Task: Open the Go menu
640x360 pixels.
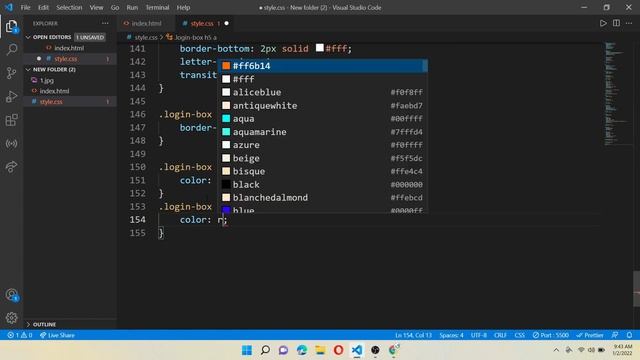Action: click(x=115, y=7)
